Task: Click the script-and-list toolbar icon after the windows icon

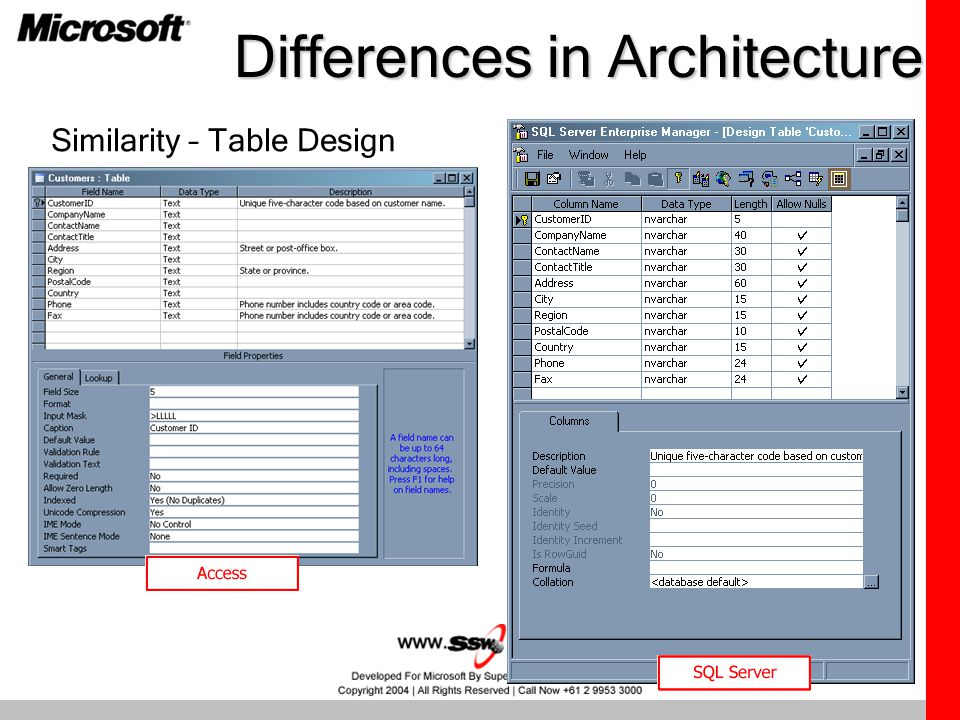Action: 770,179
